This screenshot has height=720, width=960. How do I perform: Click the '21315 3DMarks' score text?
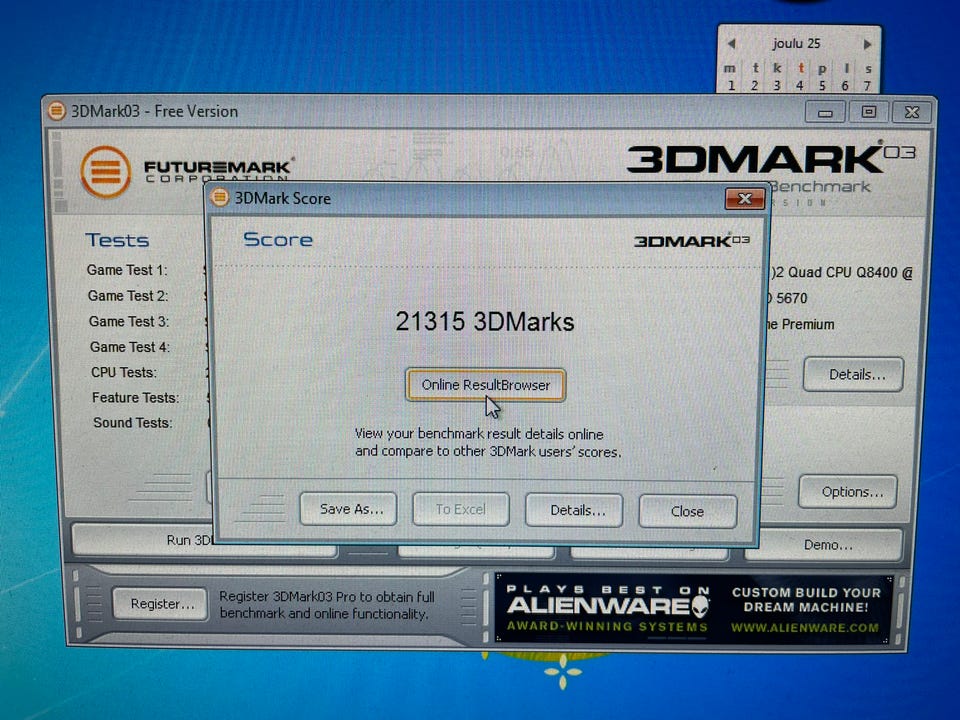(484, 321)
